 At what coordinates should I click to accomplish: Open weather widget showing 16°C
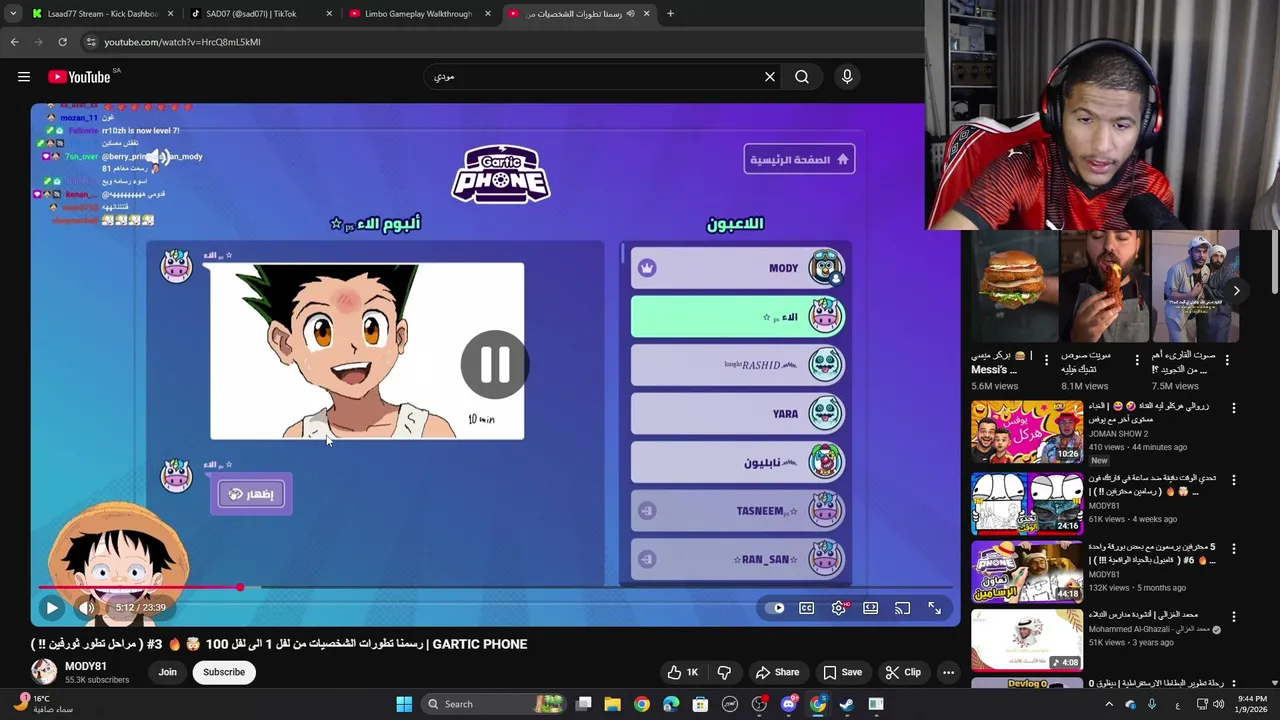click(x=42, y=704)
